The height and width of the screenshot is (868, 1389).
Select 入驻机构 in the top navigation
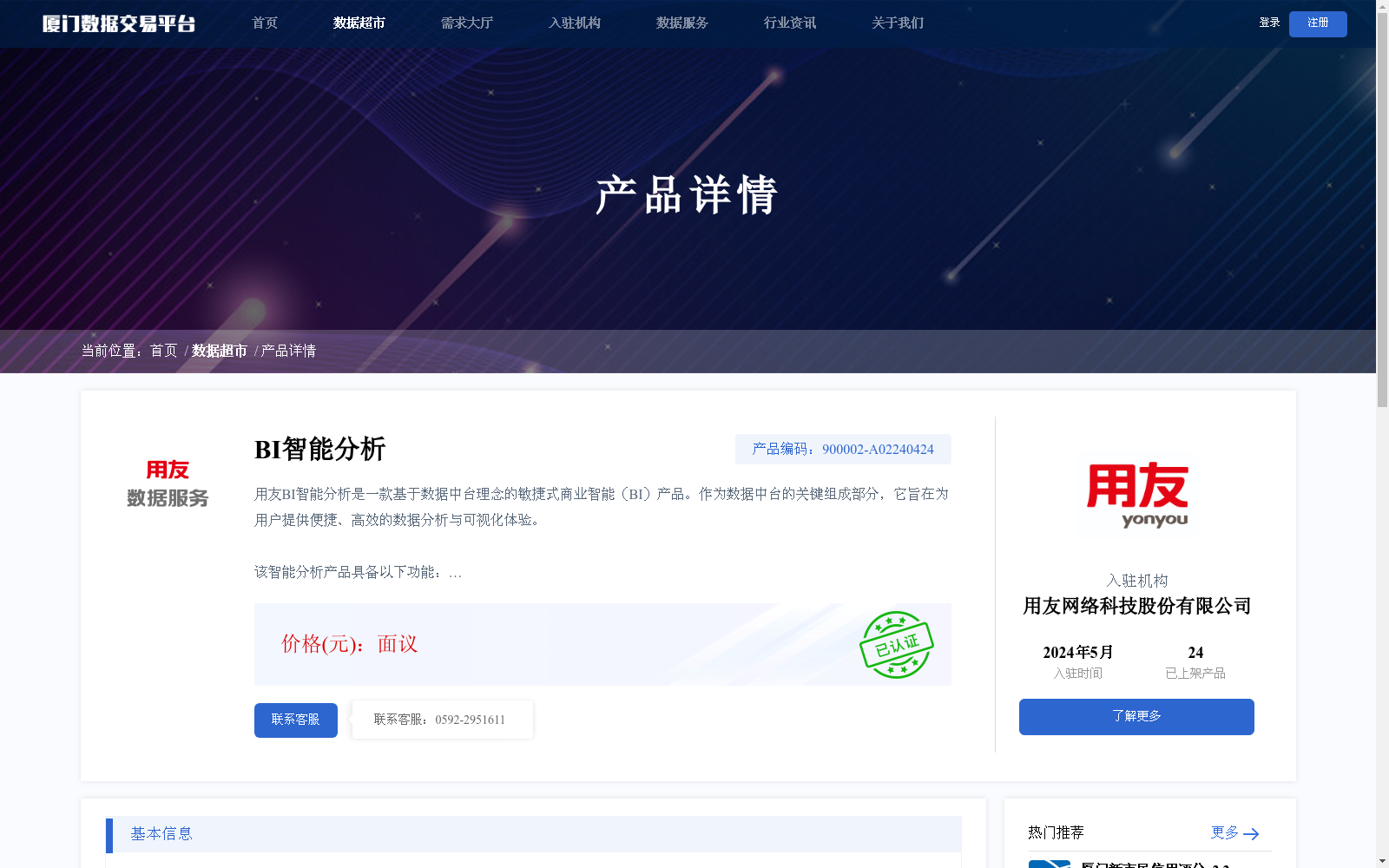pyautogui.click(x=575, y=23)
